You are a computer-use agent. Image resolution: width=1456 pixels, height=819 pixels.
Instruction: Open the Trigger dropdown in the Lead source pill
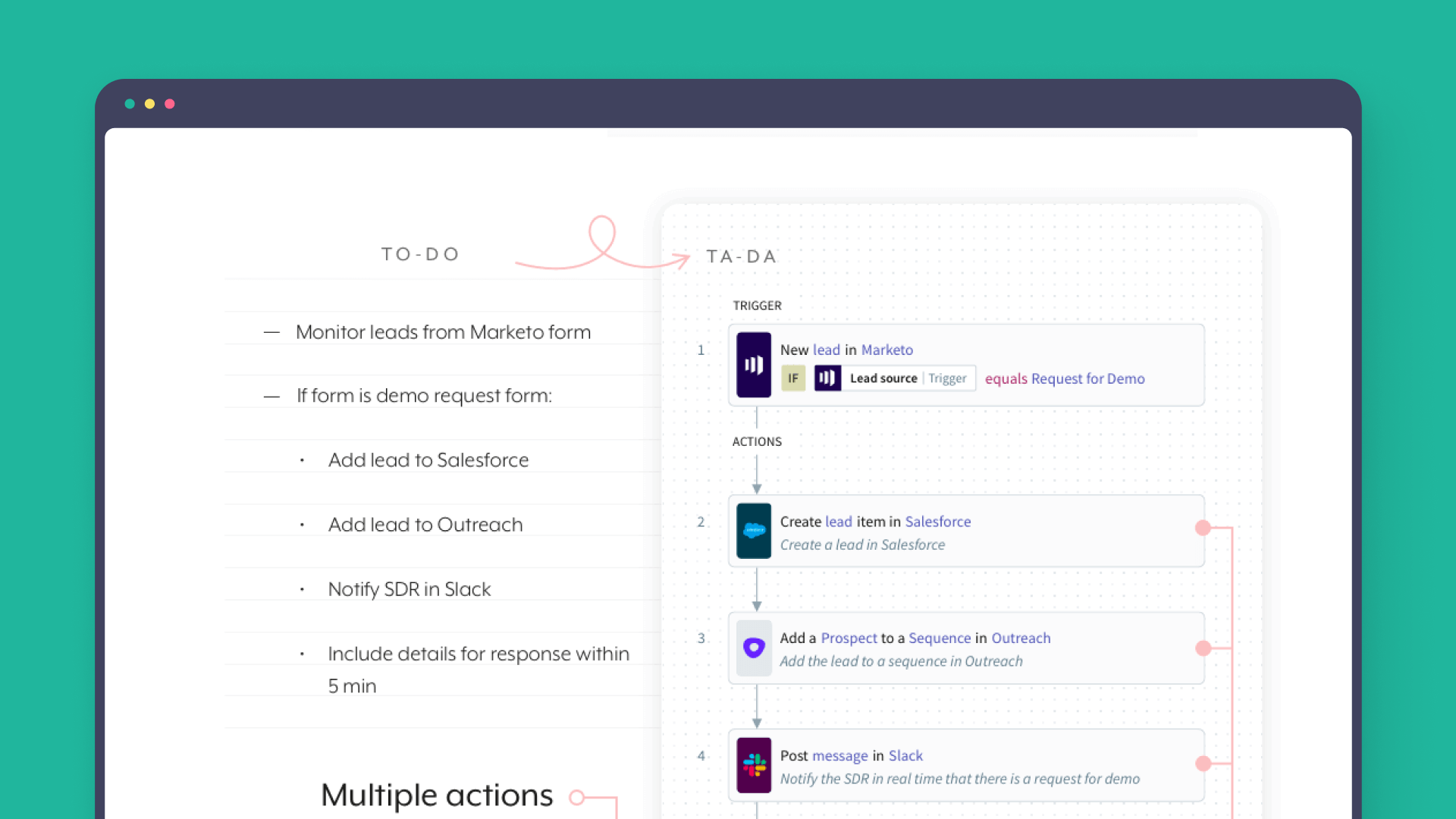(948, 378)
